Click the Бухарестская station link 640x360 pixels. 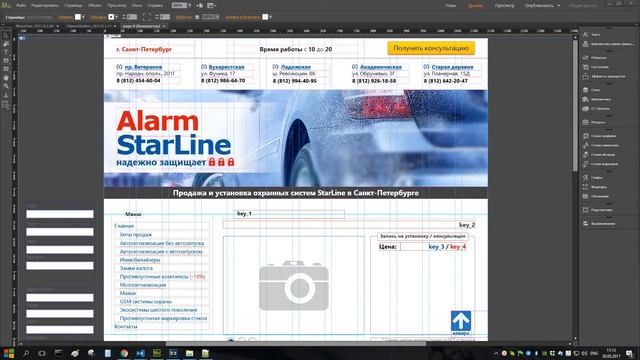coord(226,67)
